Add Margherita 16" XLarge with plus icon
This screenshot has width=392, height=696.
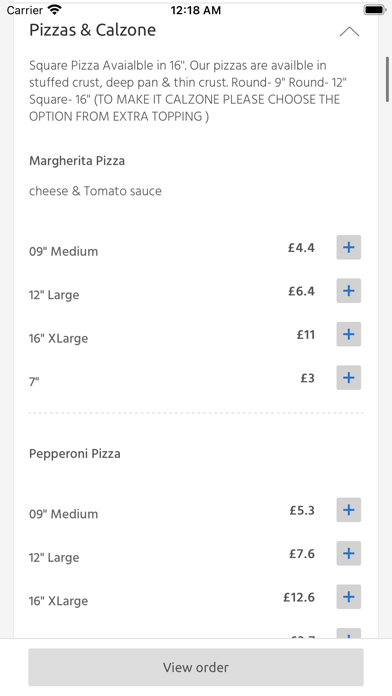[x=348, y=334]
